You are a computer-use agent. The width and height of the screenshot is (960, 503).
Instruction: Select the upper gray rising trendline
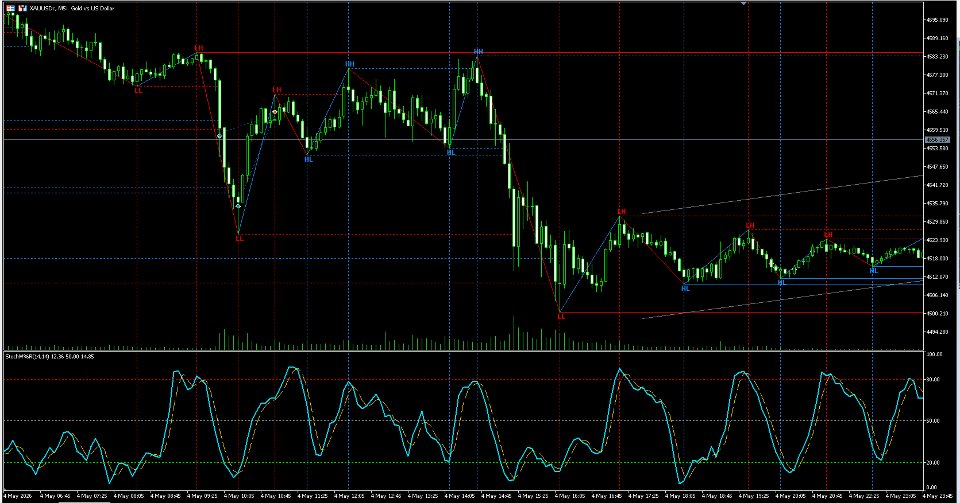[x=782, y=195]
